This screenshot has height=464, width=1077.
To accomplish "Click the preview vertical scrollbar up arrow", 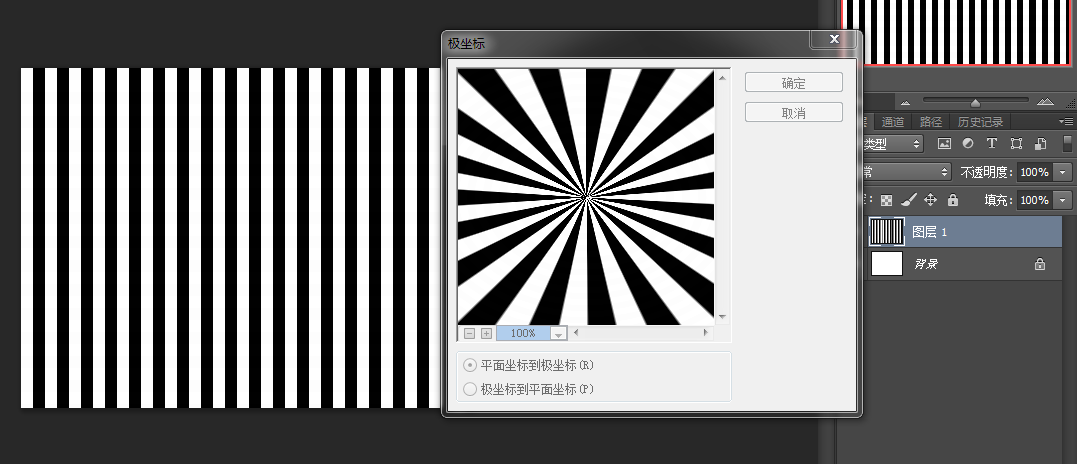I will (722, 78).
